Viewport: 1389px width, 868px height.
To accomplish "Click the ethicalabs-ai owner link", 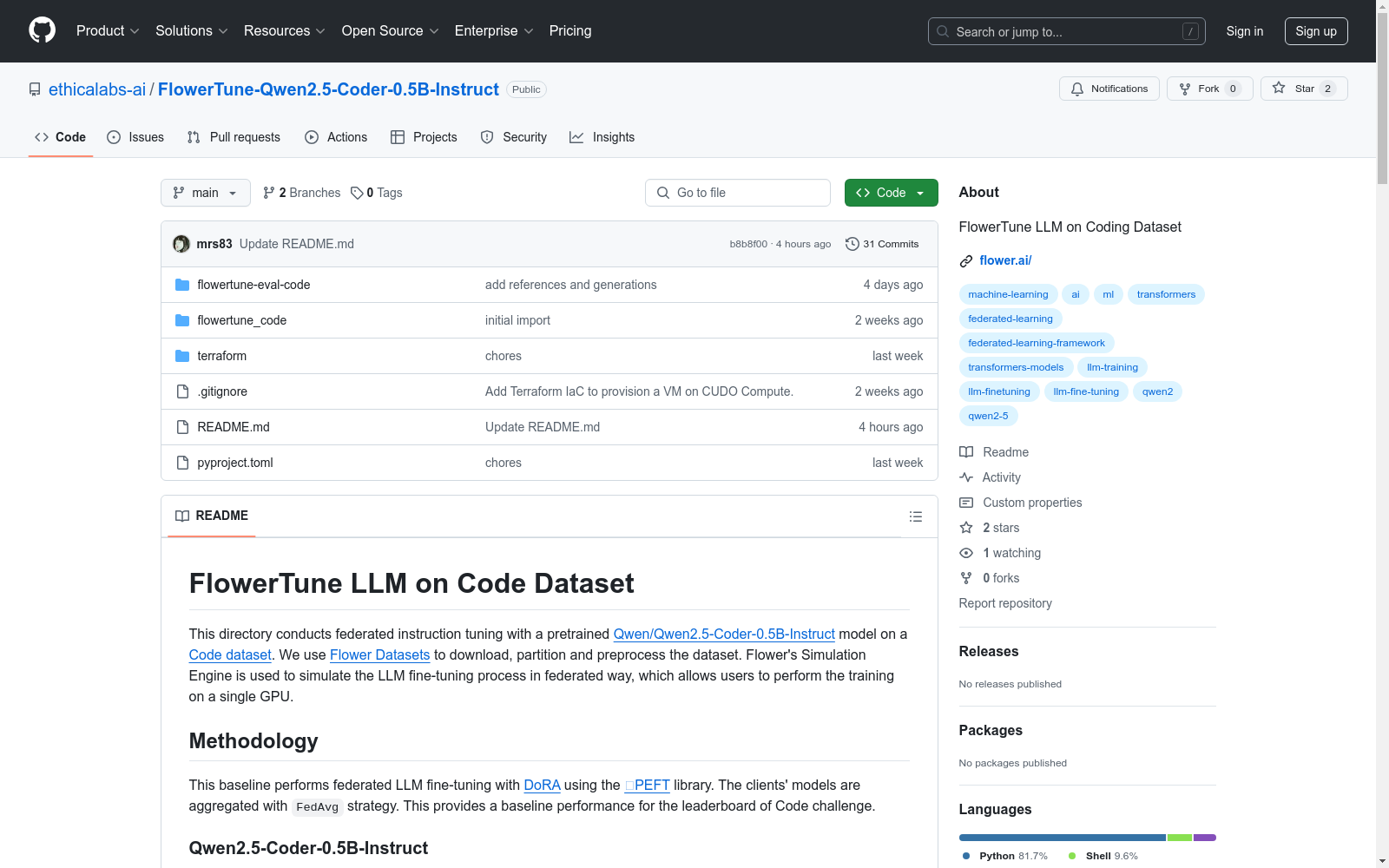I will (x=97, y=89).
